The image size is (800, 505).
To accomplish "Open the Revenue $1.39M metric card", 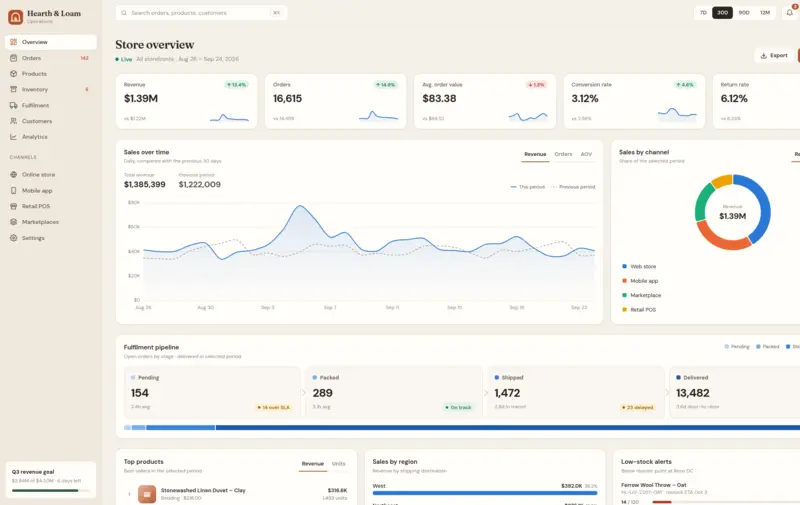I will point(186,101).
